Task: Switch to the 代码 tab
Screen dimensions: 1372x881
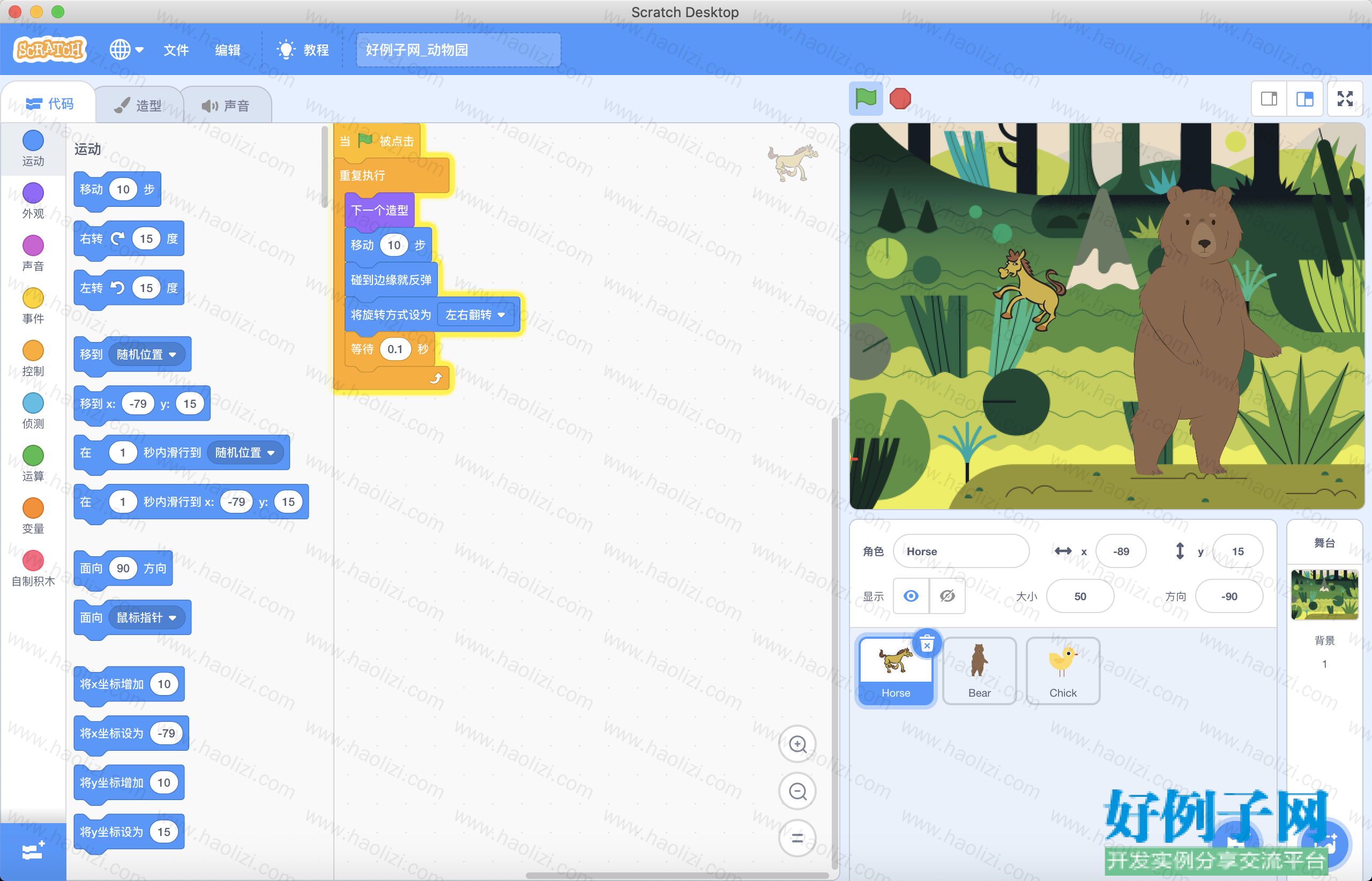Action: coord(49,103)
